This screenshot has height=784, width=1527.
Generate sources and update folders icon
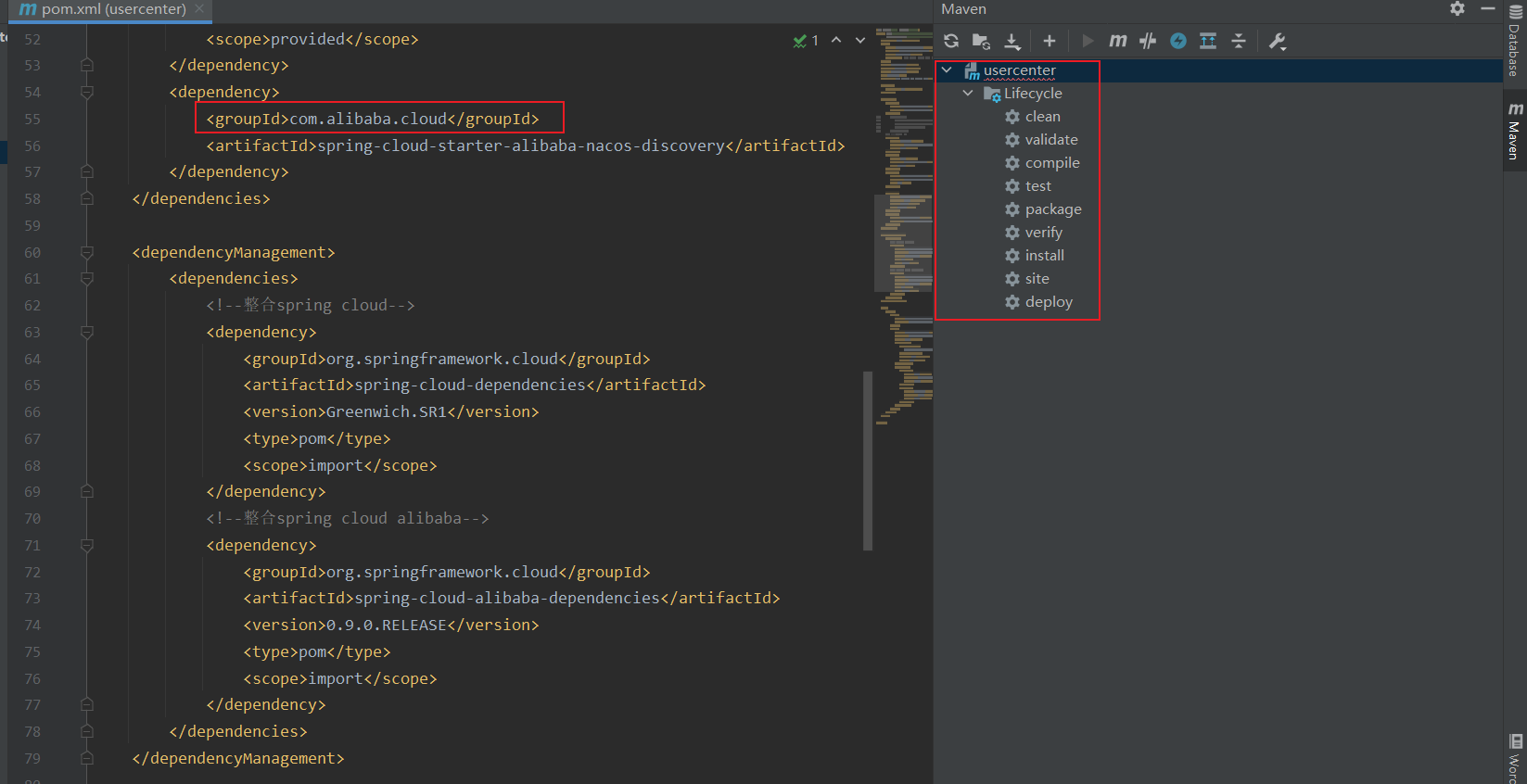point(981,41)
